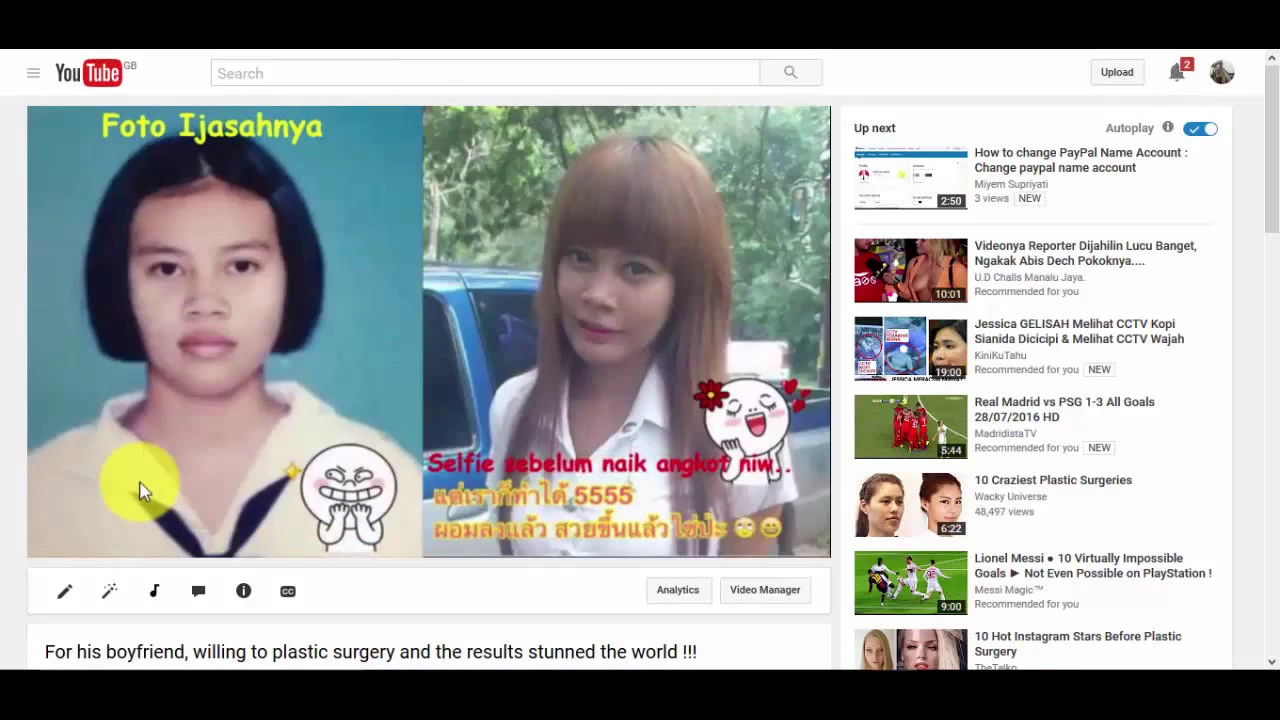Image resolution: width=1280 pixels, height=720 pixels.
Task: Open the account avatar menu
Action: (x=1221, y=72)
